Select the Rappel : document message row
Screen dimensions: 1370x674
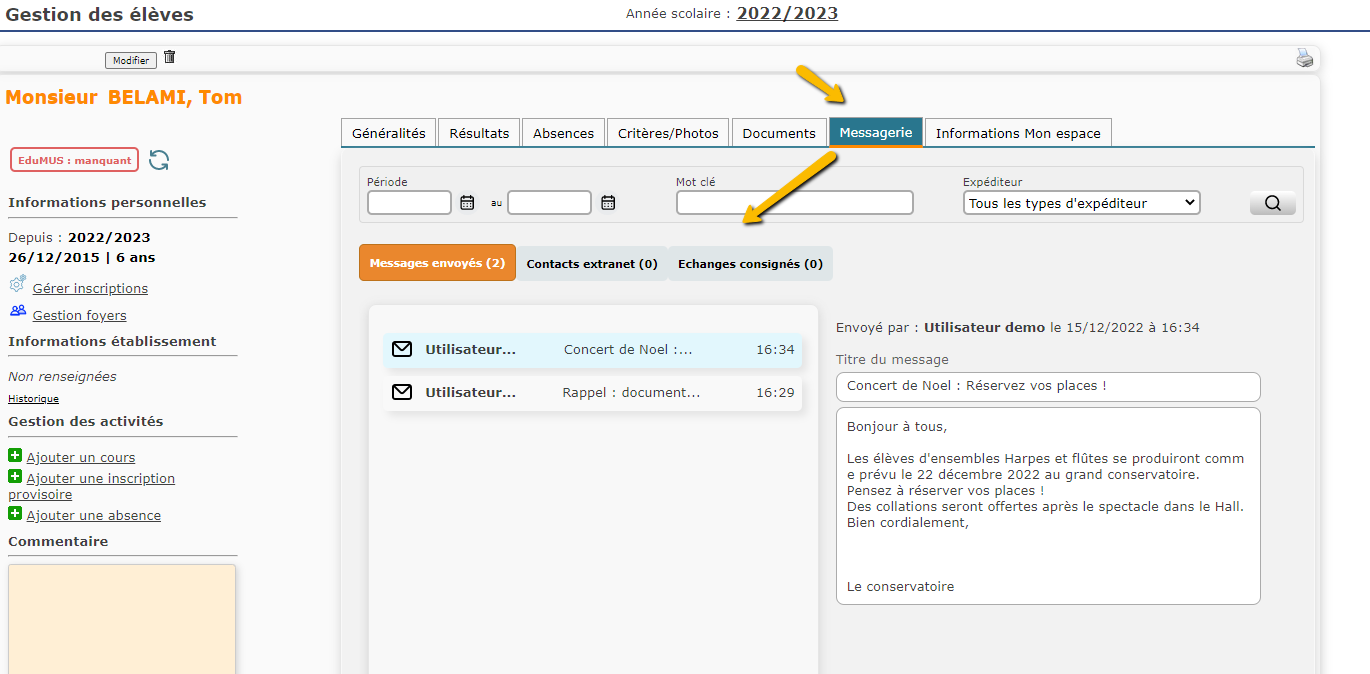pos(593,393)
